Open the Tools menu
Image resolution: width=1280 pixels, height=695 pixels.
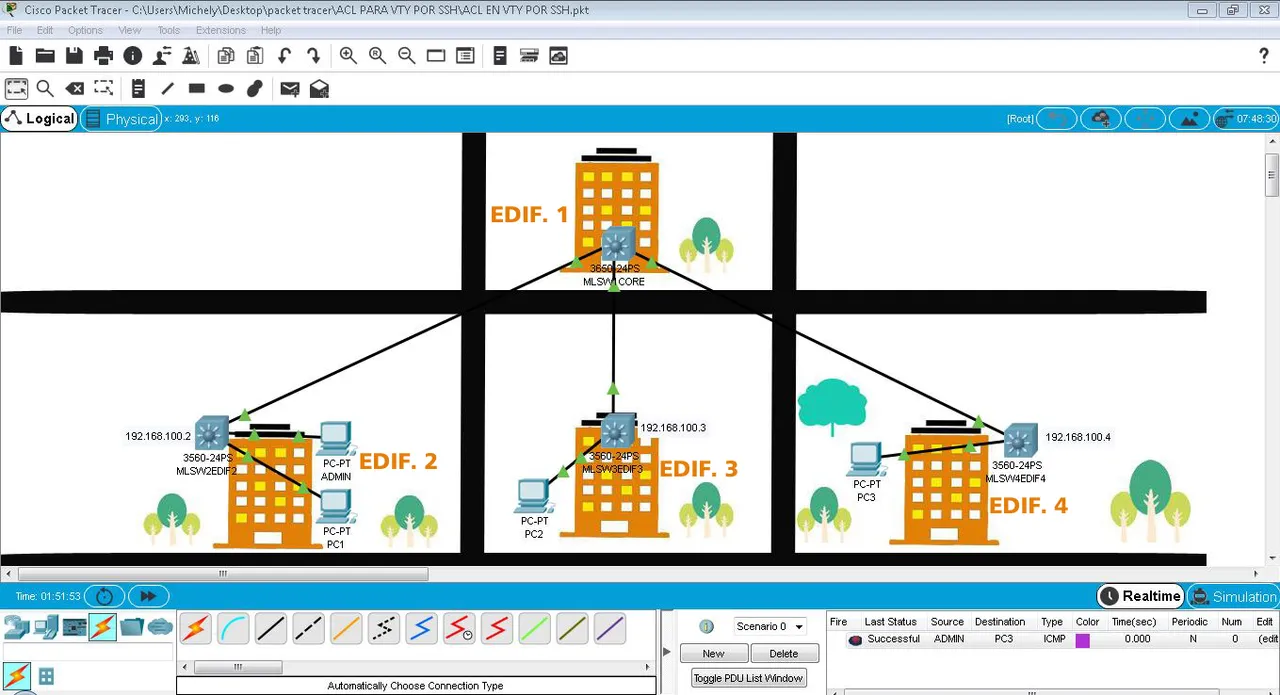(x=168, y=30)
